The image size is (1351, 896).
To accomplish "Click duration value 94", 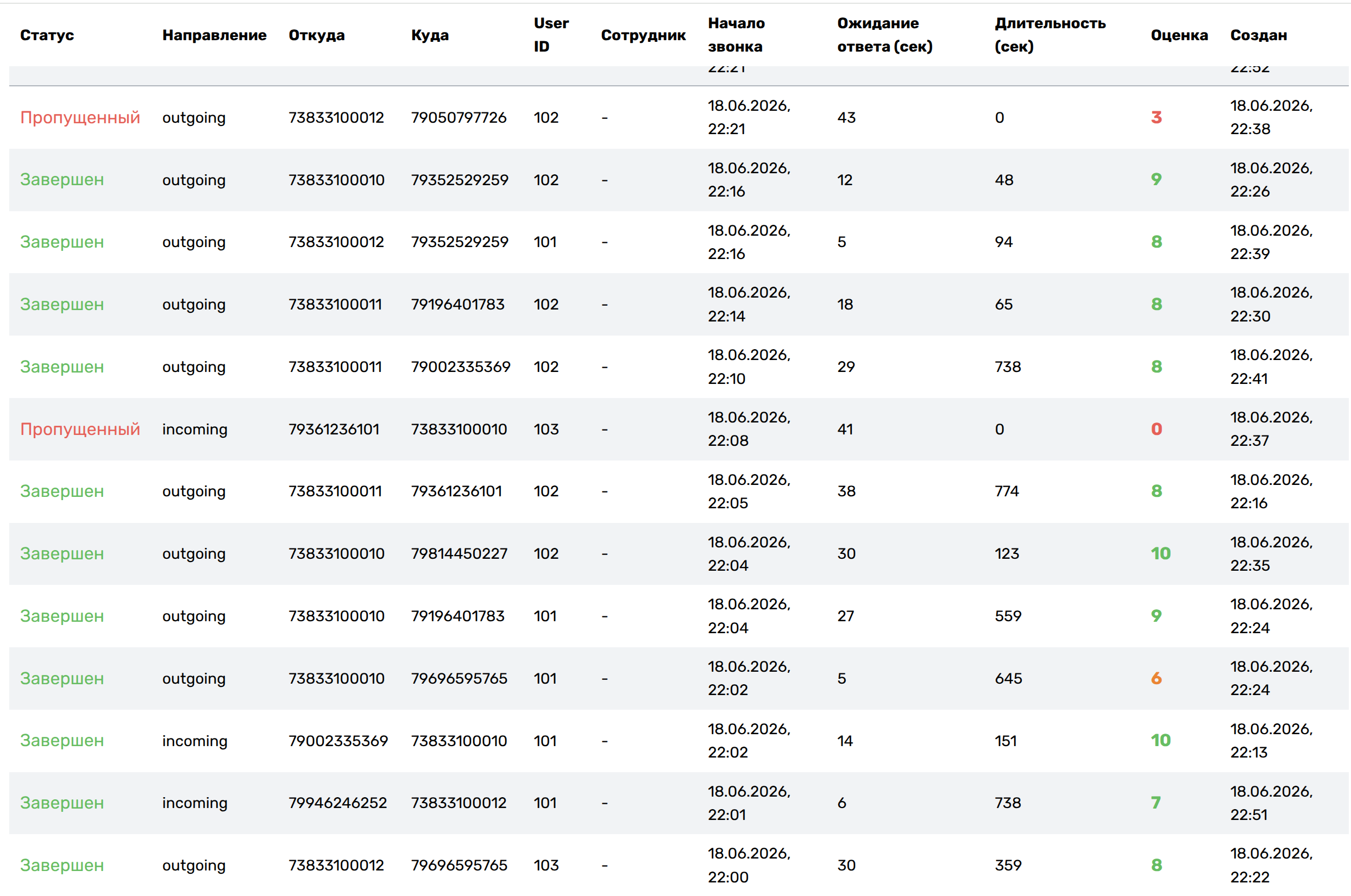I will (1003, 242).
